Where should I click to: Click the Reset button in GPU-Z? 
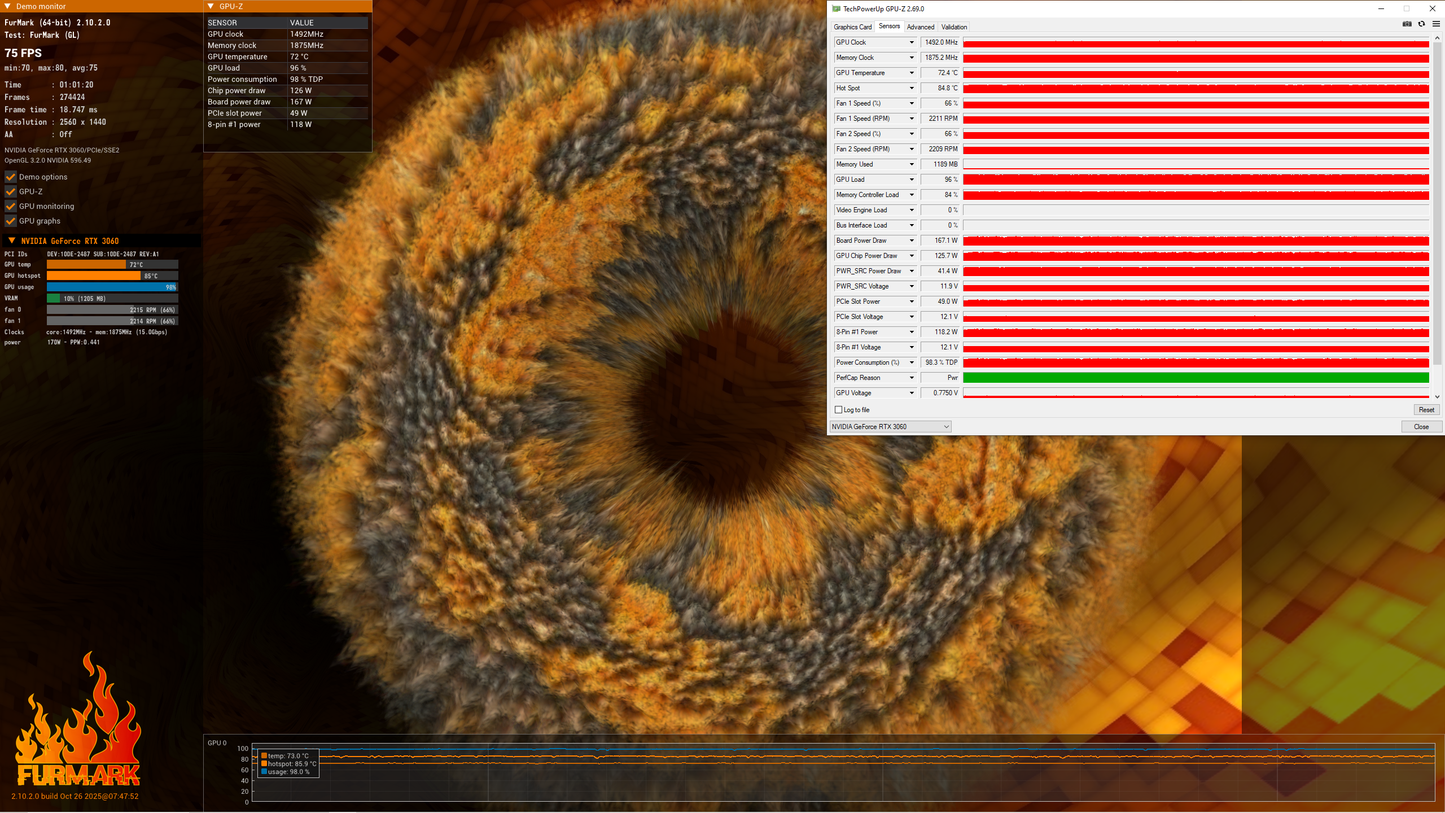pyautogui.click(x=1426, y=410)
